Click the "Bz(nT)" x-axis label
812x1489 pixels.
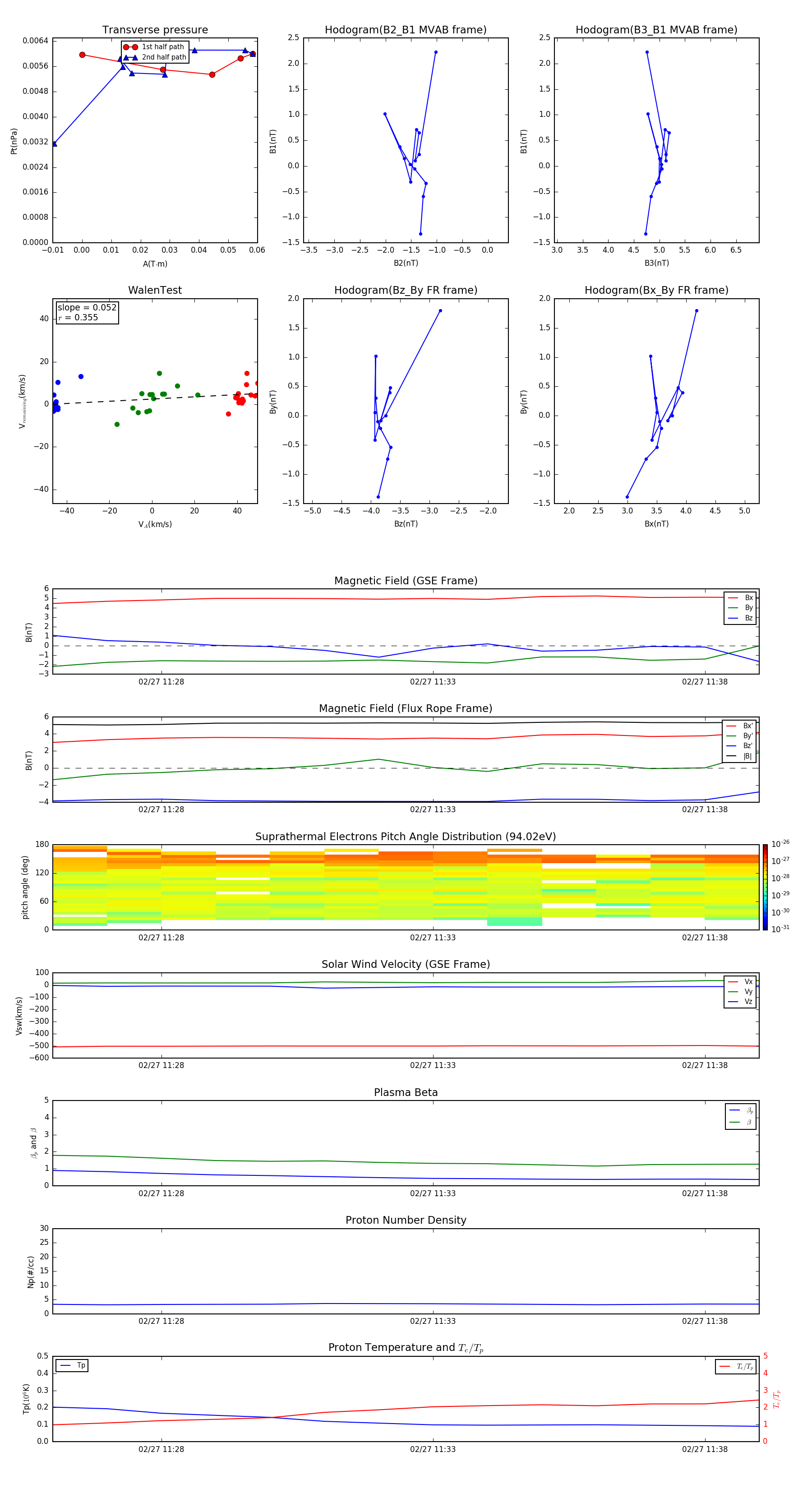(406, 524)
